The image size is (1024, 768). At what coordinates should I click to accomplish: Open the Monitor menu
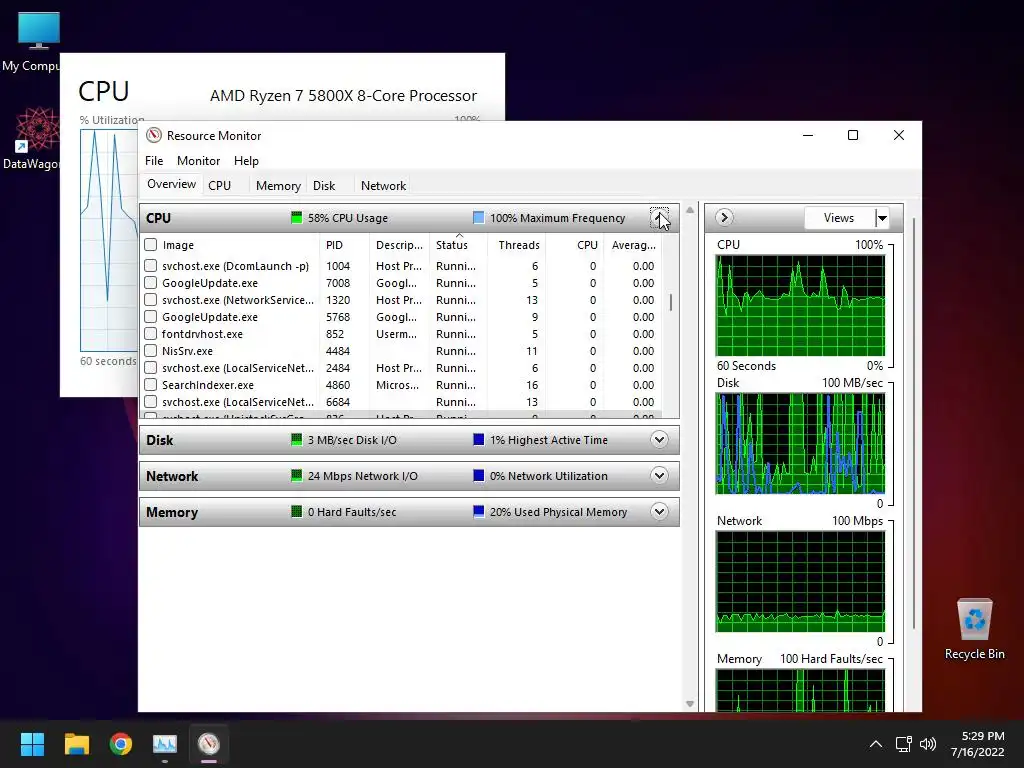pos(199,161)
